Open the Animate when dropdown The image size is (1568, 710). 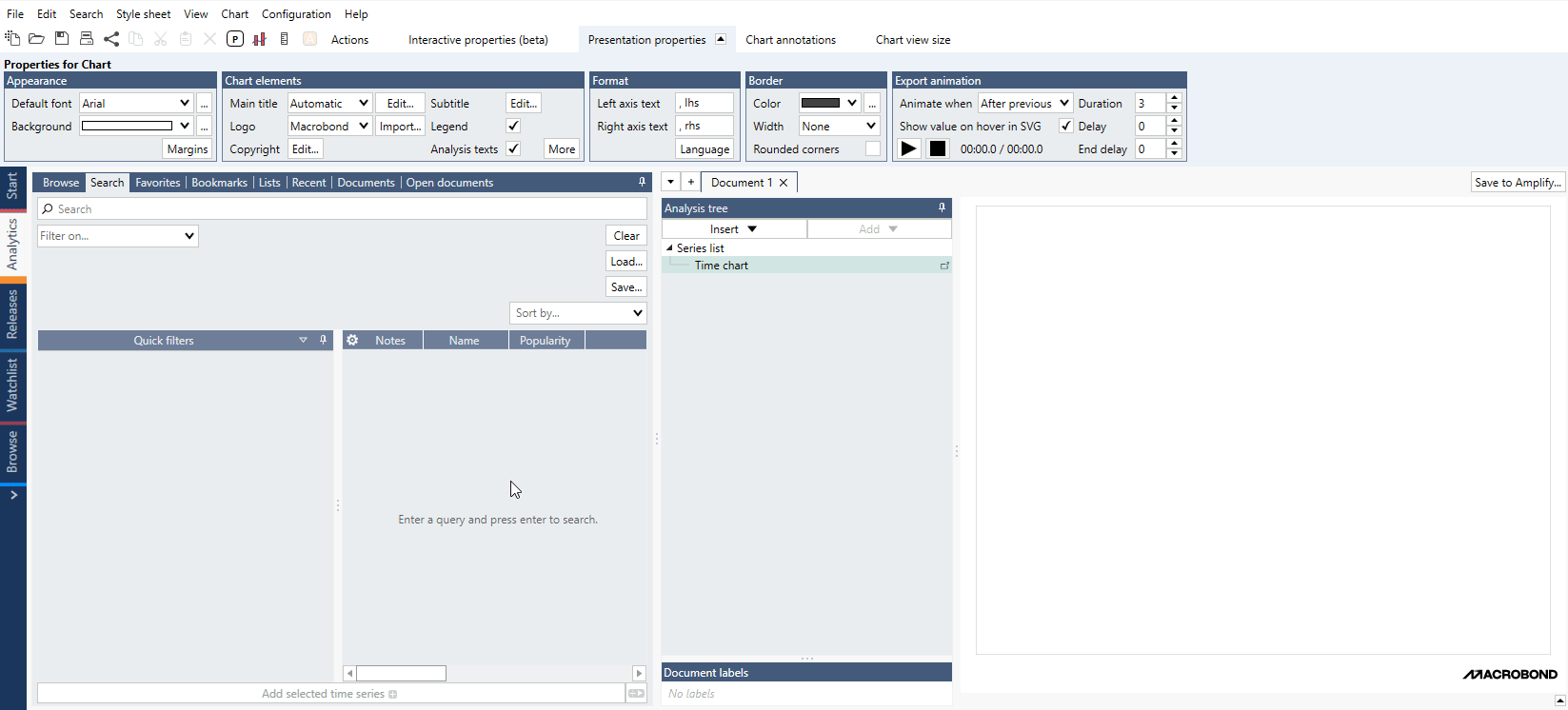1024,103
